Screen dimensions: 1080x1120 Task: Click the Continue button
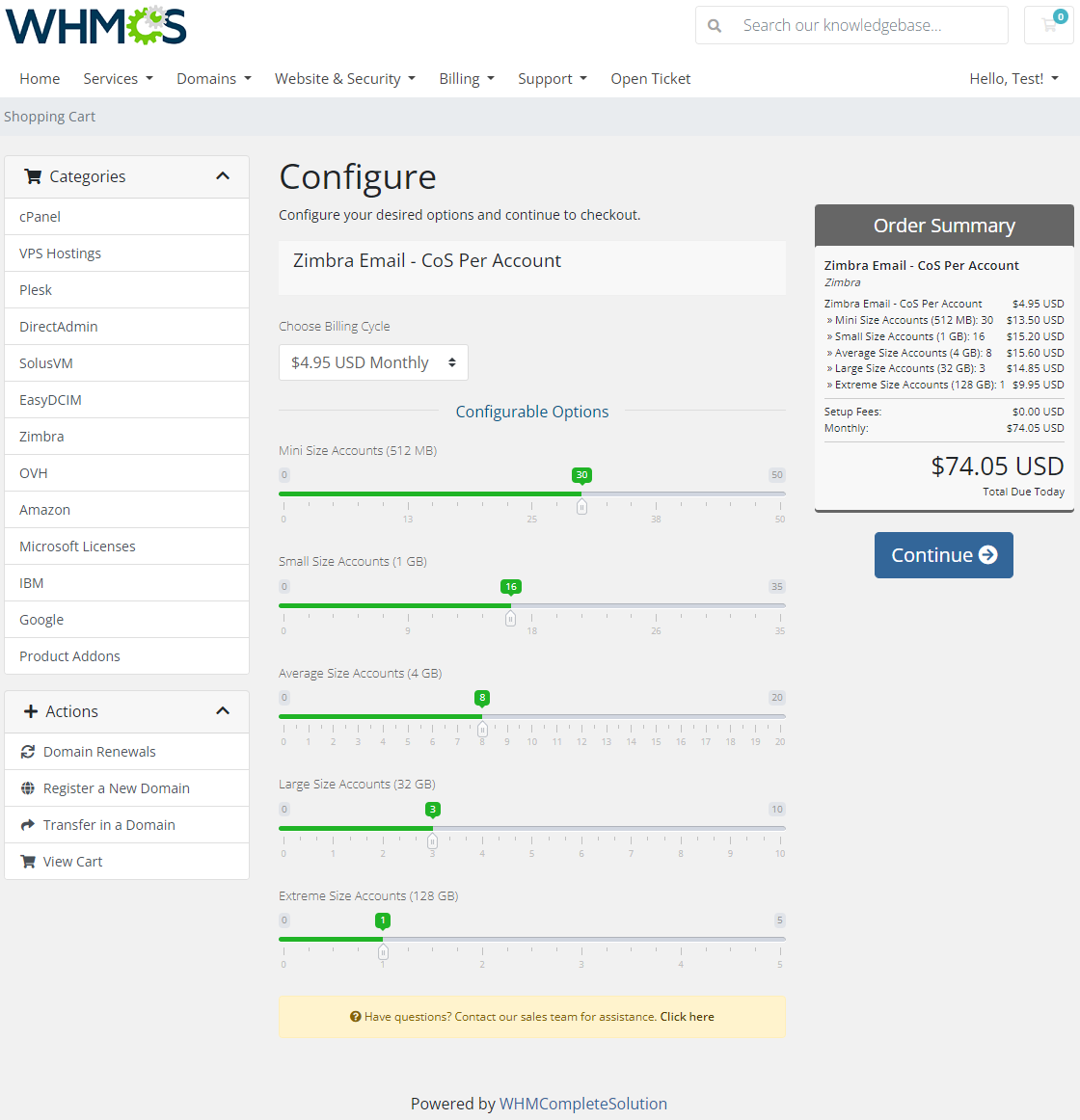[x=943, y=555]
